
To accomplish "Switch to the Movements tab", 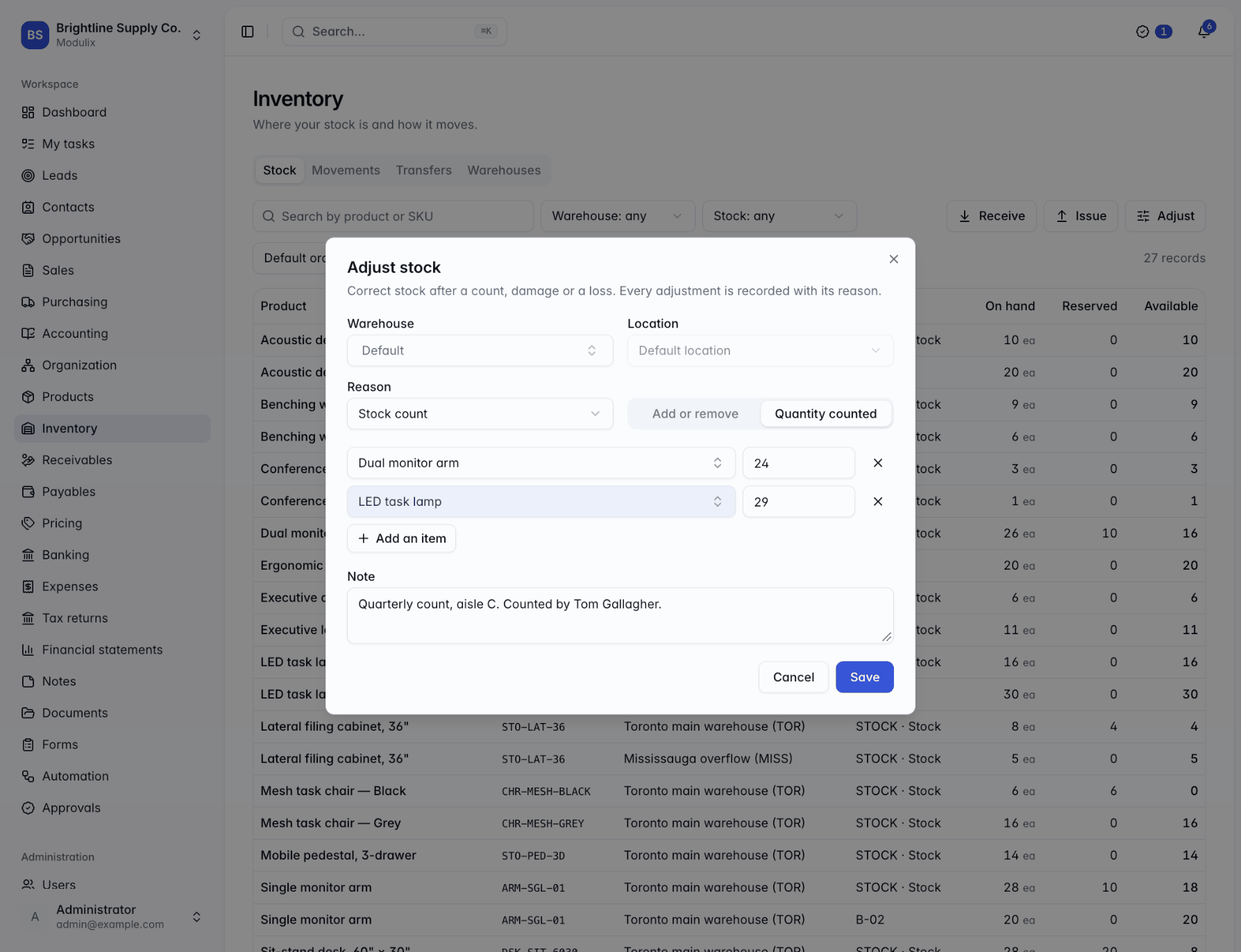I will [346, 170].
